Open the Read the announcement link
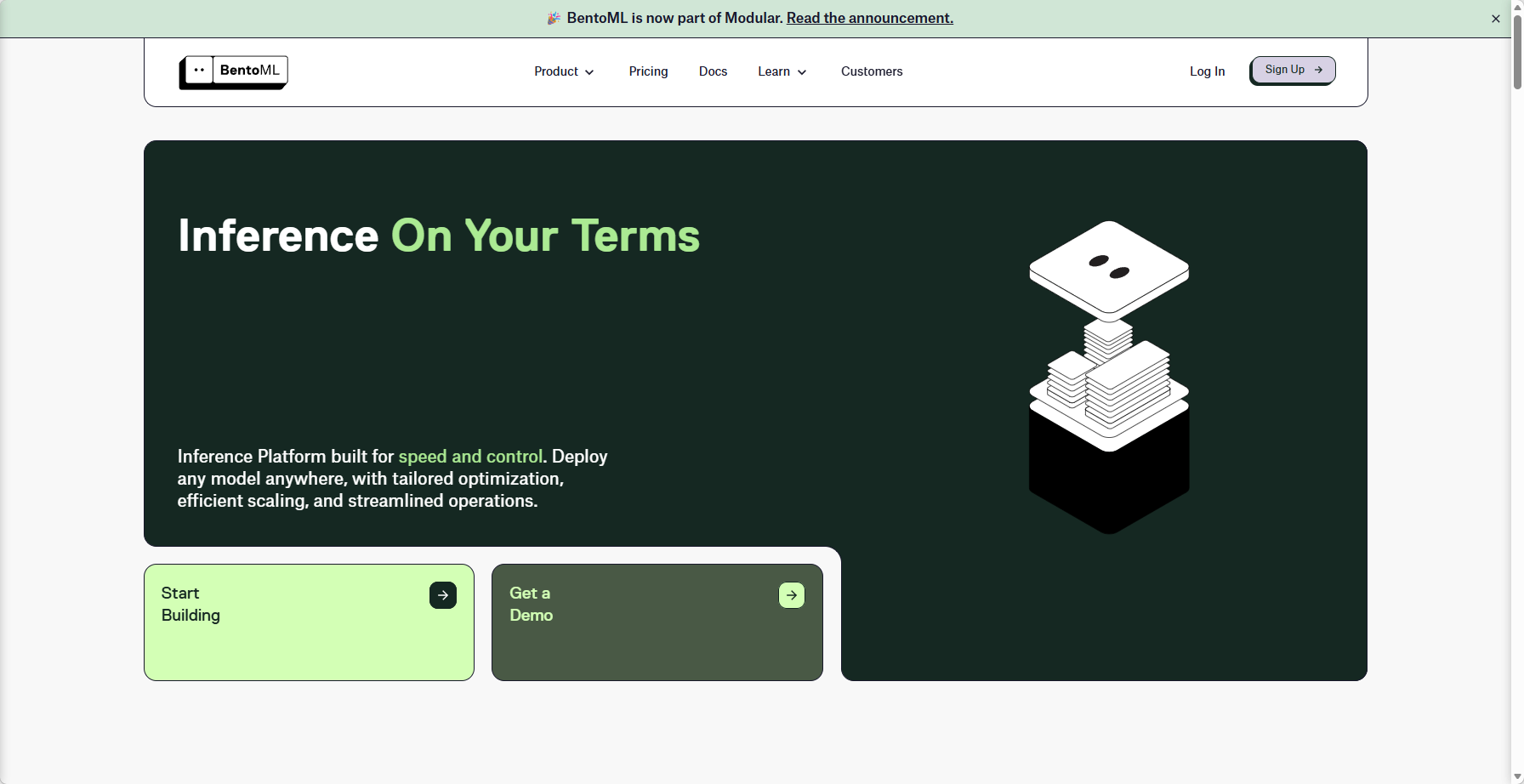 click(x=870, y=18)
